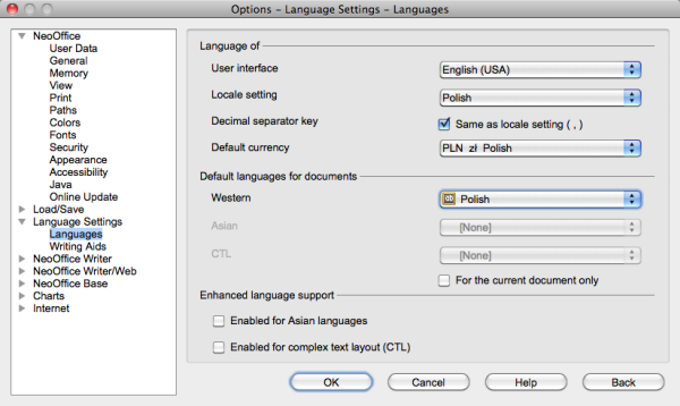Screen dimensions: 680x406
Task: Select the NeoOffice Base label
Action: [70, 283]
